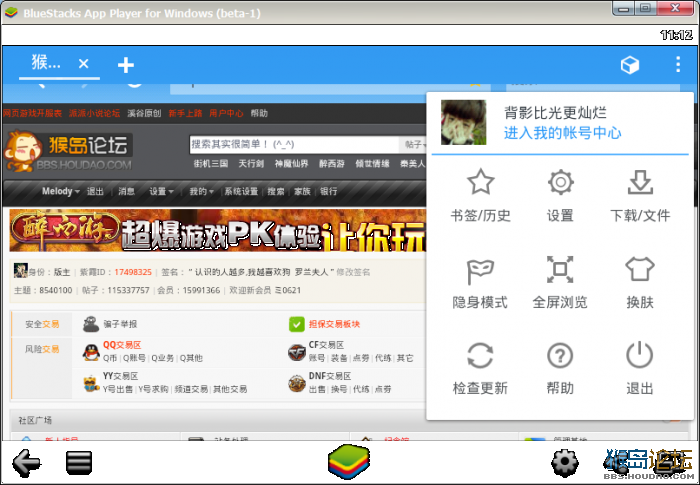
Task: Open Bookmarks/History star icon (书签/历史)
Action: (480, 182)
